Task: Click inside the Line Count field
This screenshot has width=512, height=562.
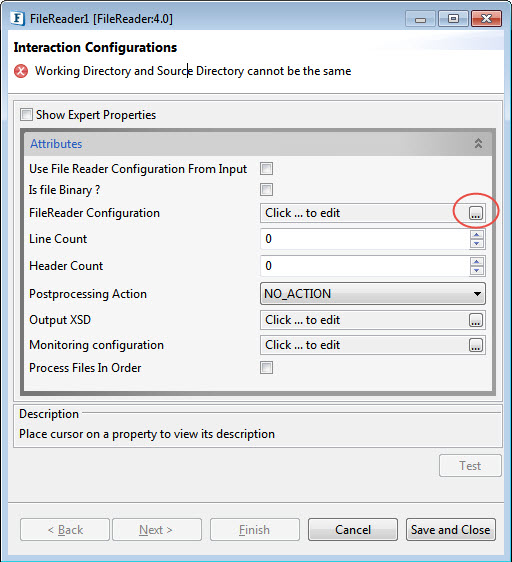Action: tap(365, 239)
